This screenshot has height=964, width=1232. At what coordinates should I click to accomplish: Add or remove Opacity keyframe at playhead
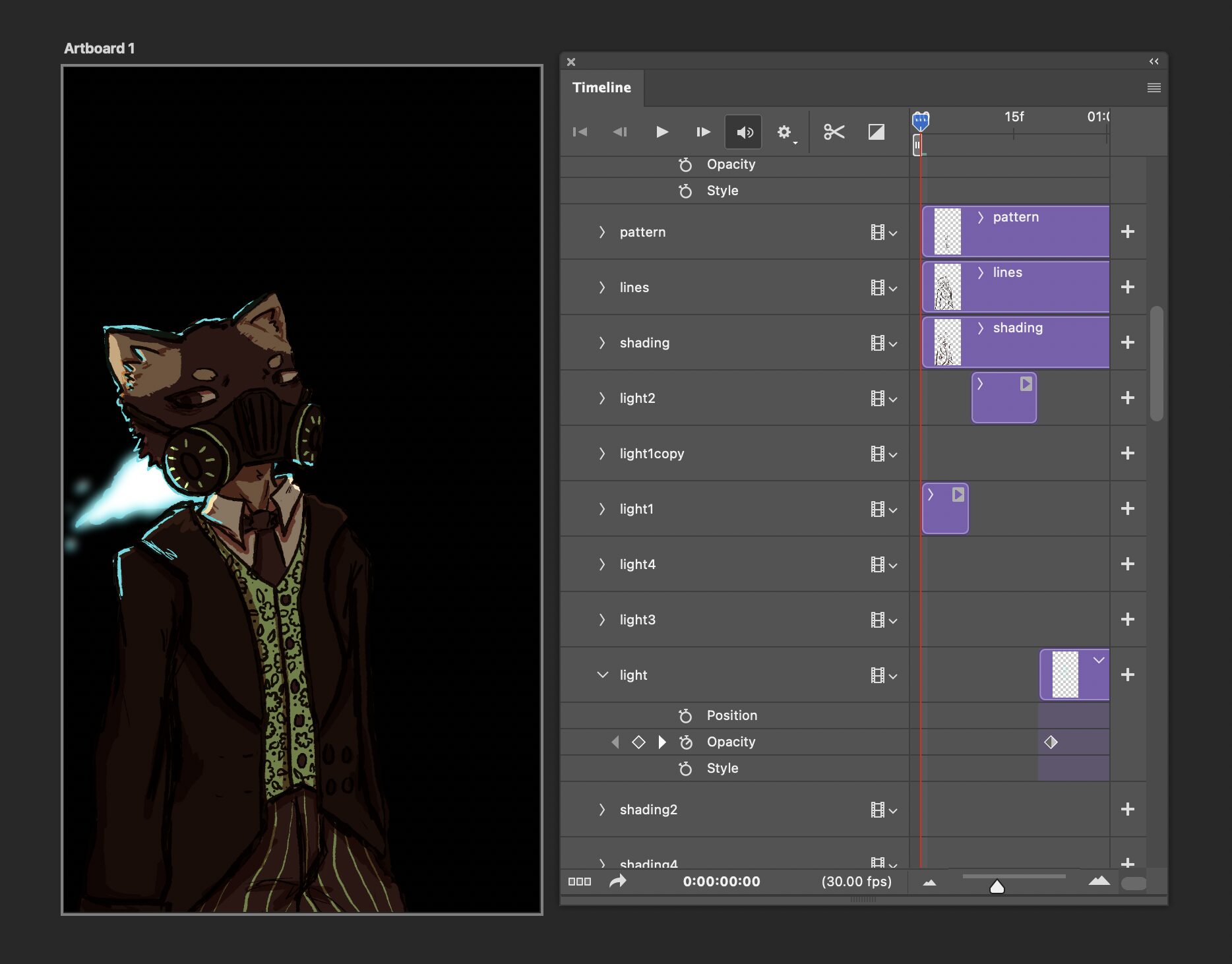click(638, 742)
